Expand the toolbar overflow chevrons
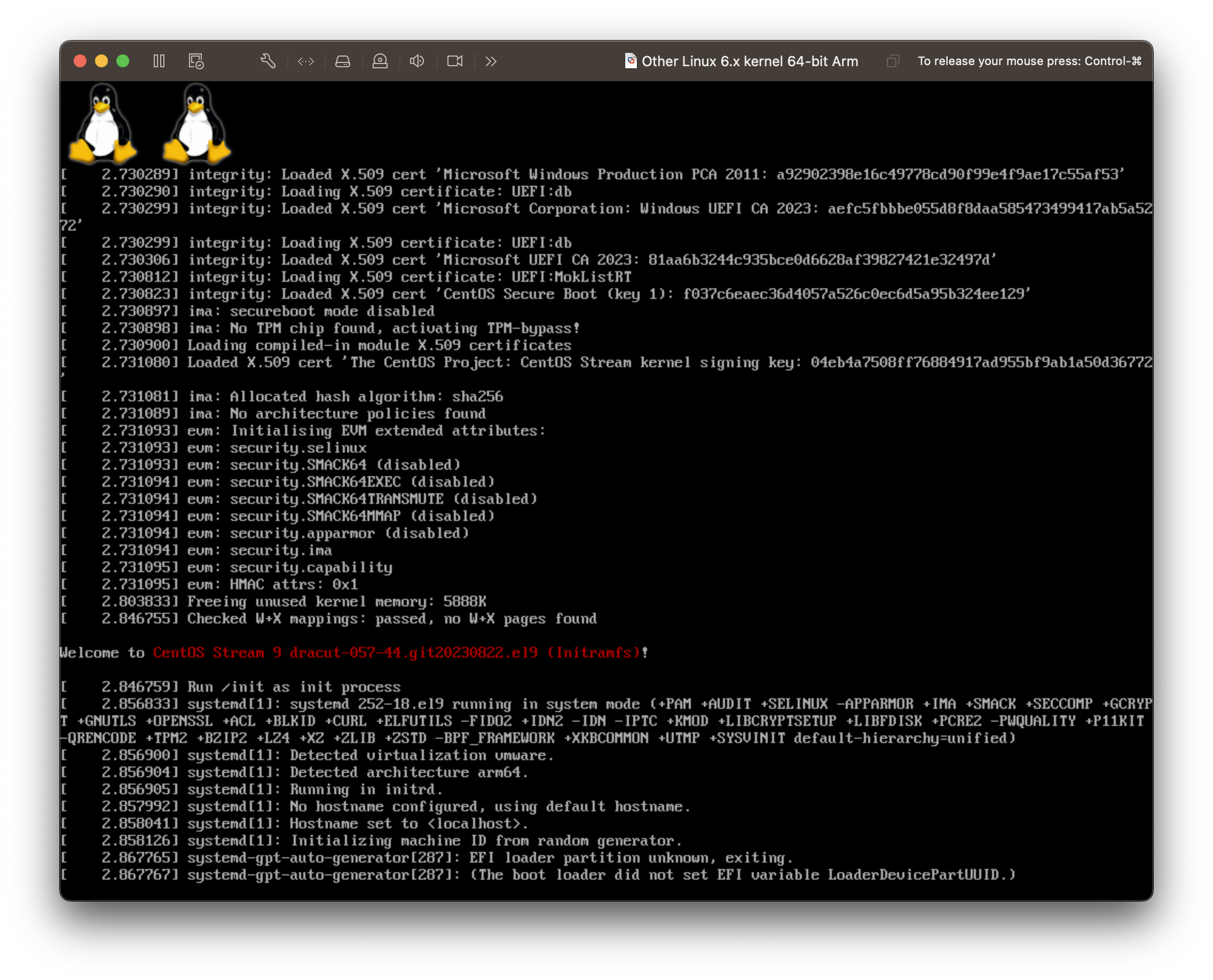 [x=491, y=61]
